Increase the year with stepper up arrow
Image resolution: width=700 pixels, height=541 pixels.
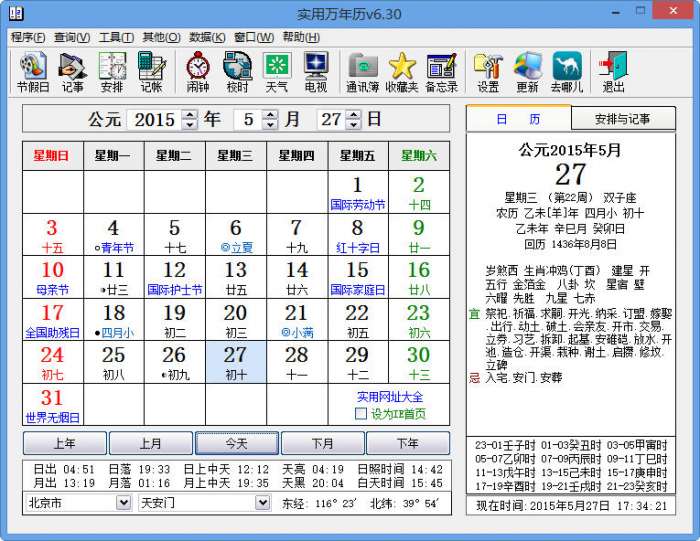point(190,114)
